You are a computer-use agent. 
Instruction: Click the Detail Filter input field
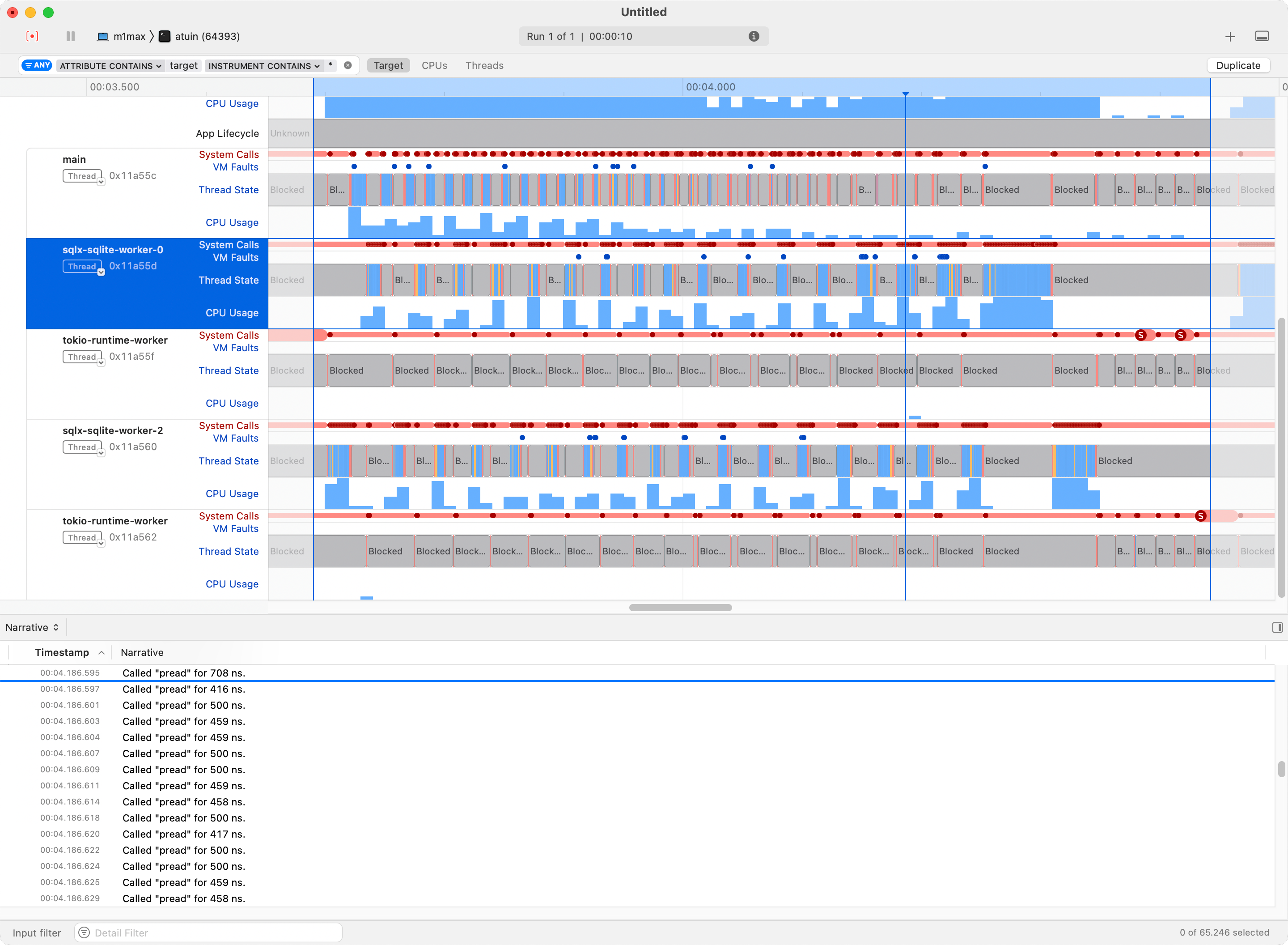[x=212, y=932]
